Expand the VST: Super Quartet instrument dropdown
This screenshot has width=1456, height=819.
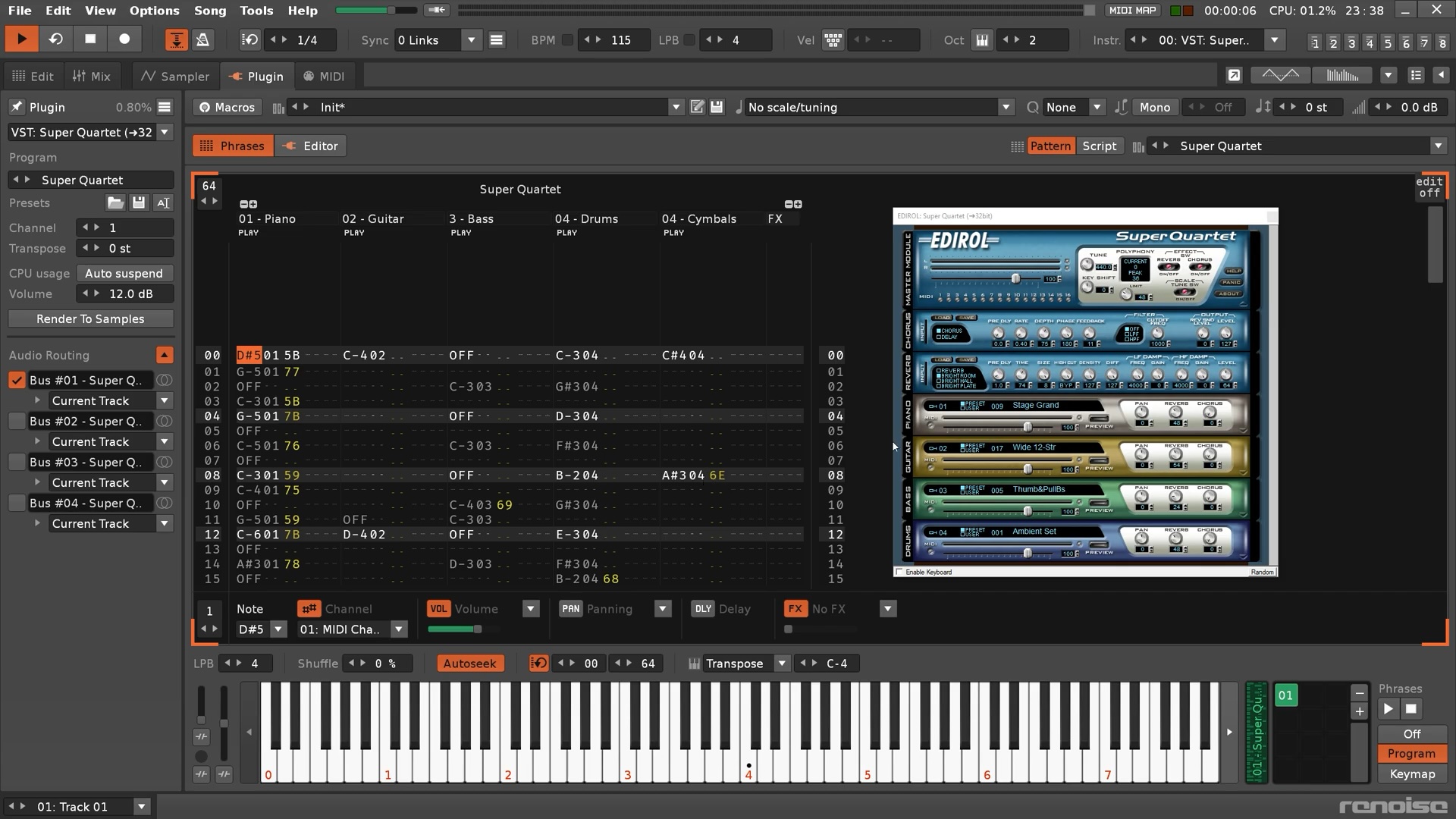[x=165, y=132]
